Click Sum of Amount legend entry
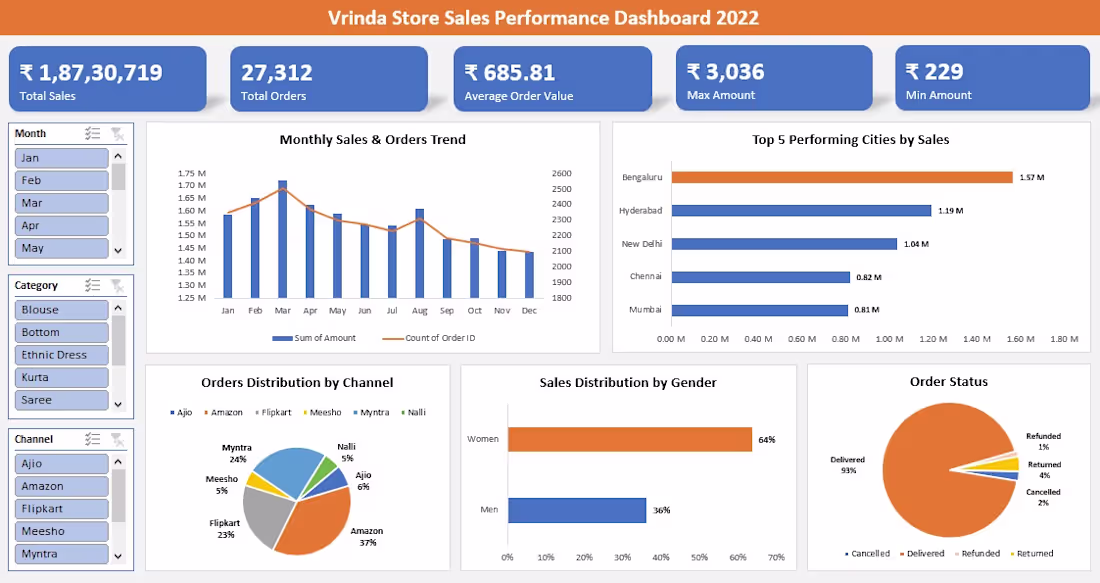 pyautogui.click(x=314, y=338)
